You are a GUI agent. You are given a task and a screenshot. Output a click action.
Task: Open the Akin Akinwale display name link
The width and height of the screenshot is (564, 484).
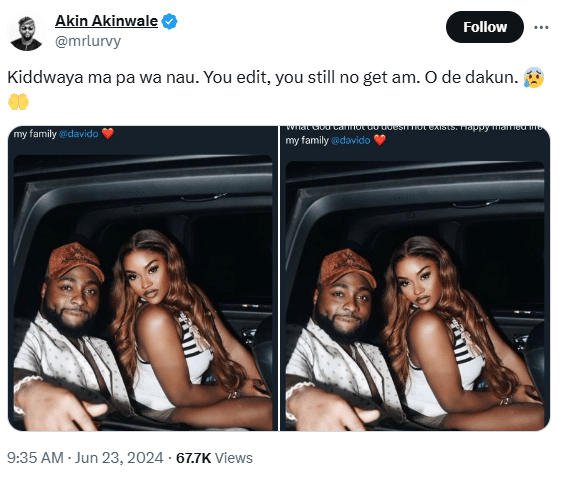[x=106, y=21]
